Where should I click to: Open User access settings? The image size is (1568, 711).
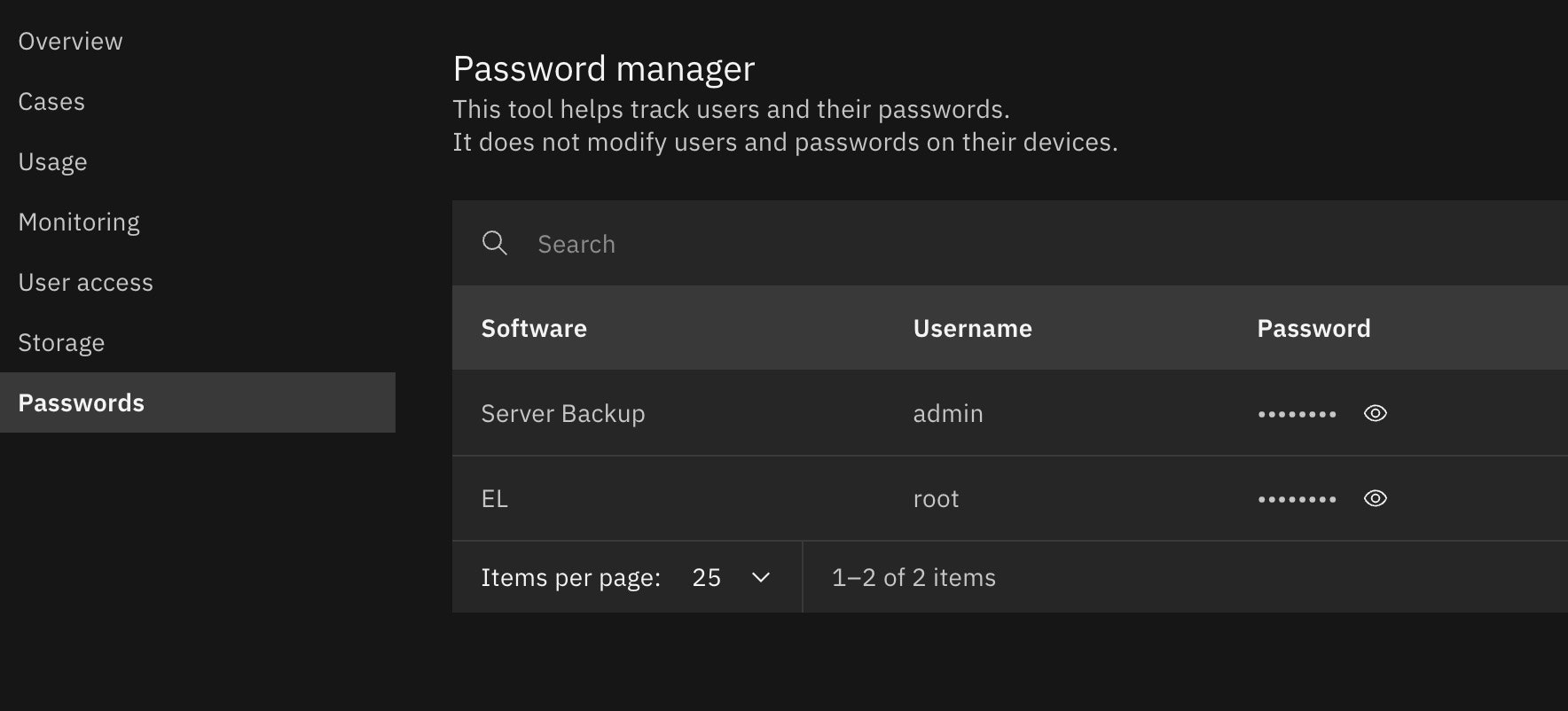[x=85, y=283]
